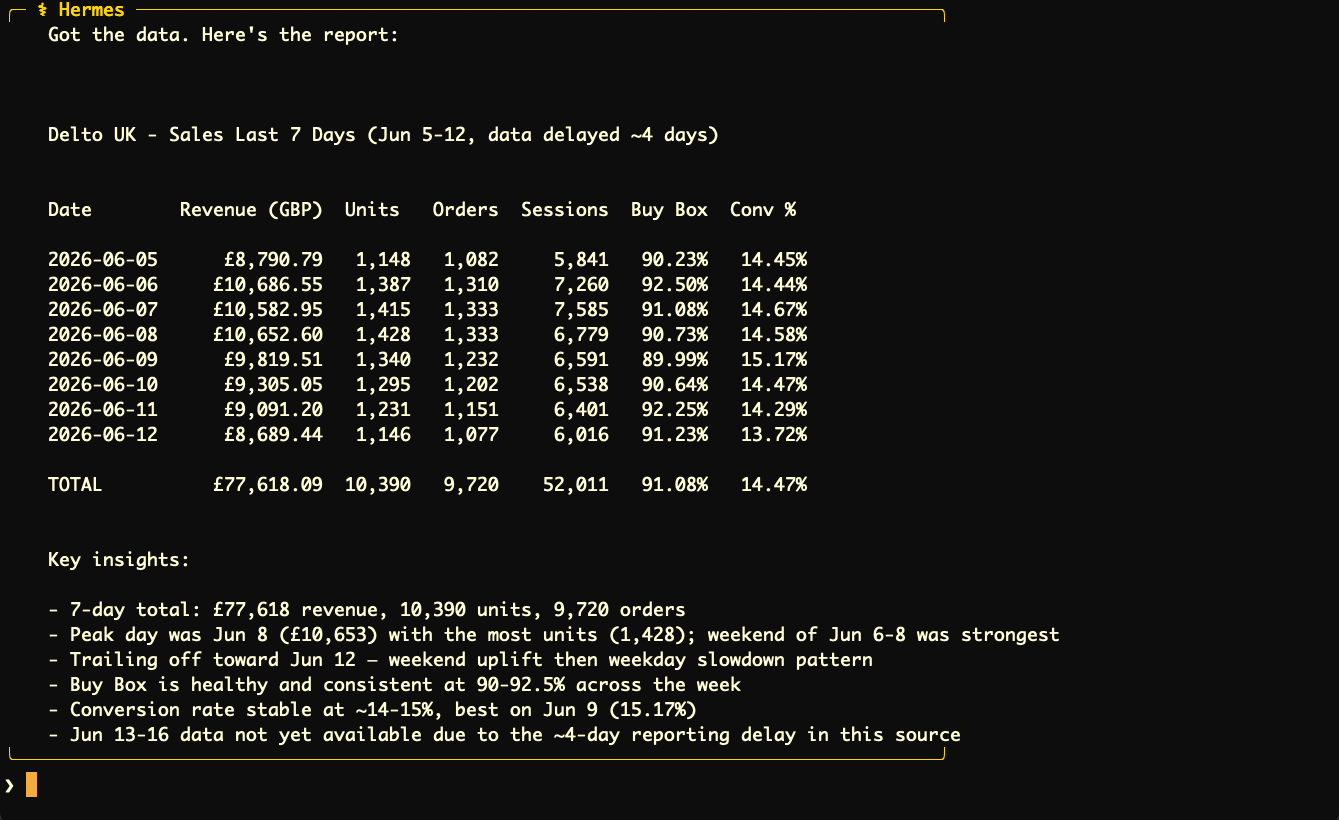This screenshot has width=1339, height=820.
Task: Click revenue value £9,305.05
Action: coord(273,385)
